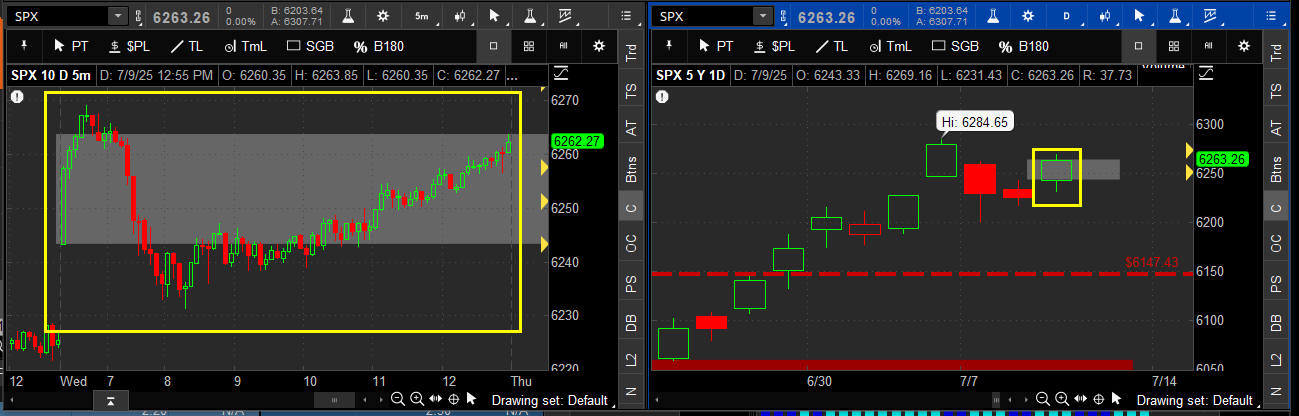
Task: Open the Btns sidebar tab between charts
Action: [631, 170]
